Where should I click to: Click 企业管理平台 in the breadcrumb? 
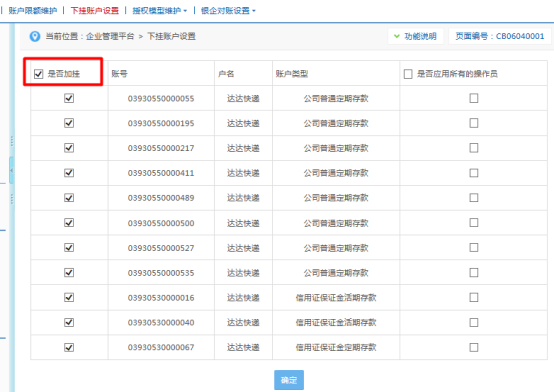pos(110,36)
